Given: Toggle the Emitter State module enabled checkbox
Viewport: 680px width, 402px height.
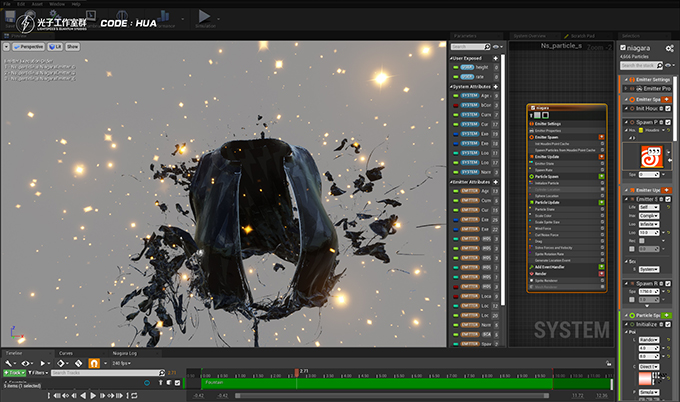Looking at the screenshot, I should tap(668, 199).
